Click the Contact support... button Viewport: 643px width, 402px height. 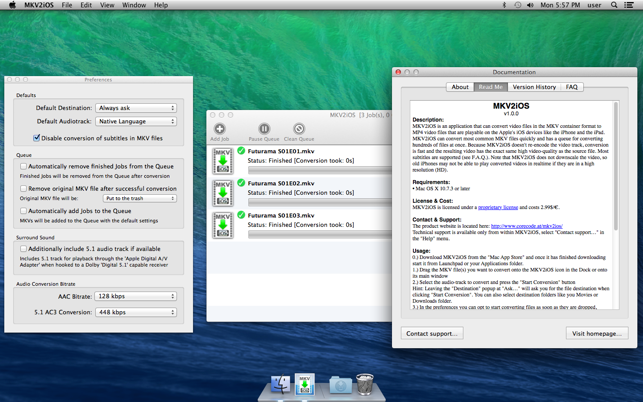(x=432, y=333)
